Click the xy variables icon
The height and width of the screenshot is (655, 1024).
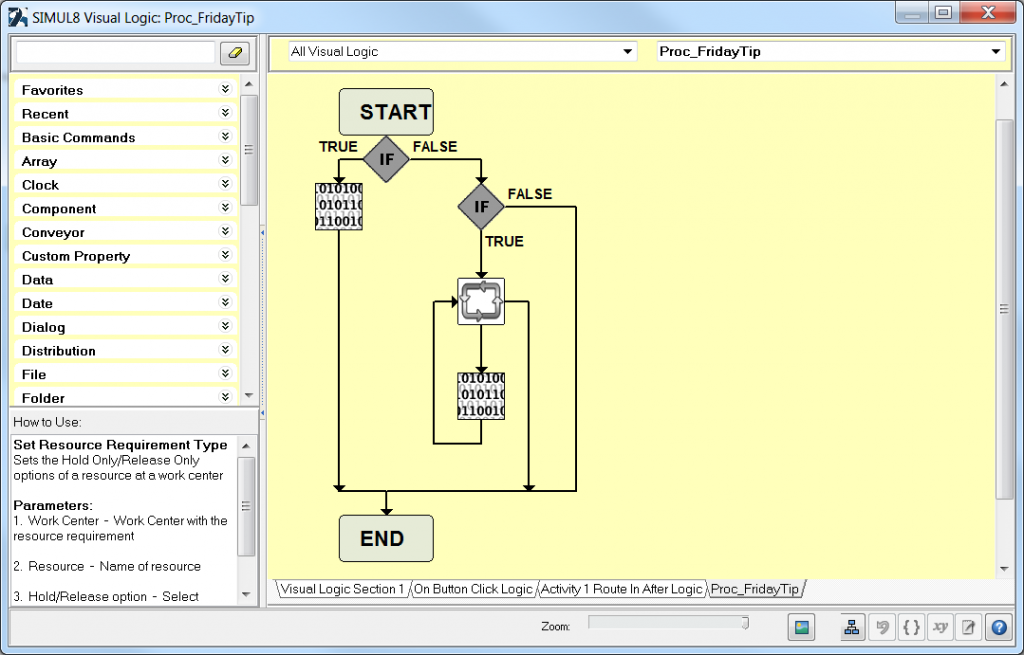940,628
